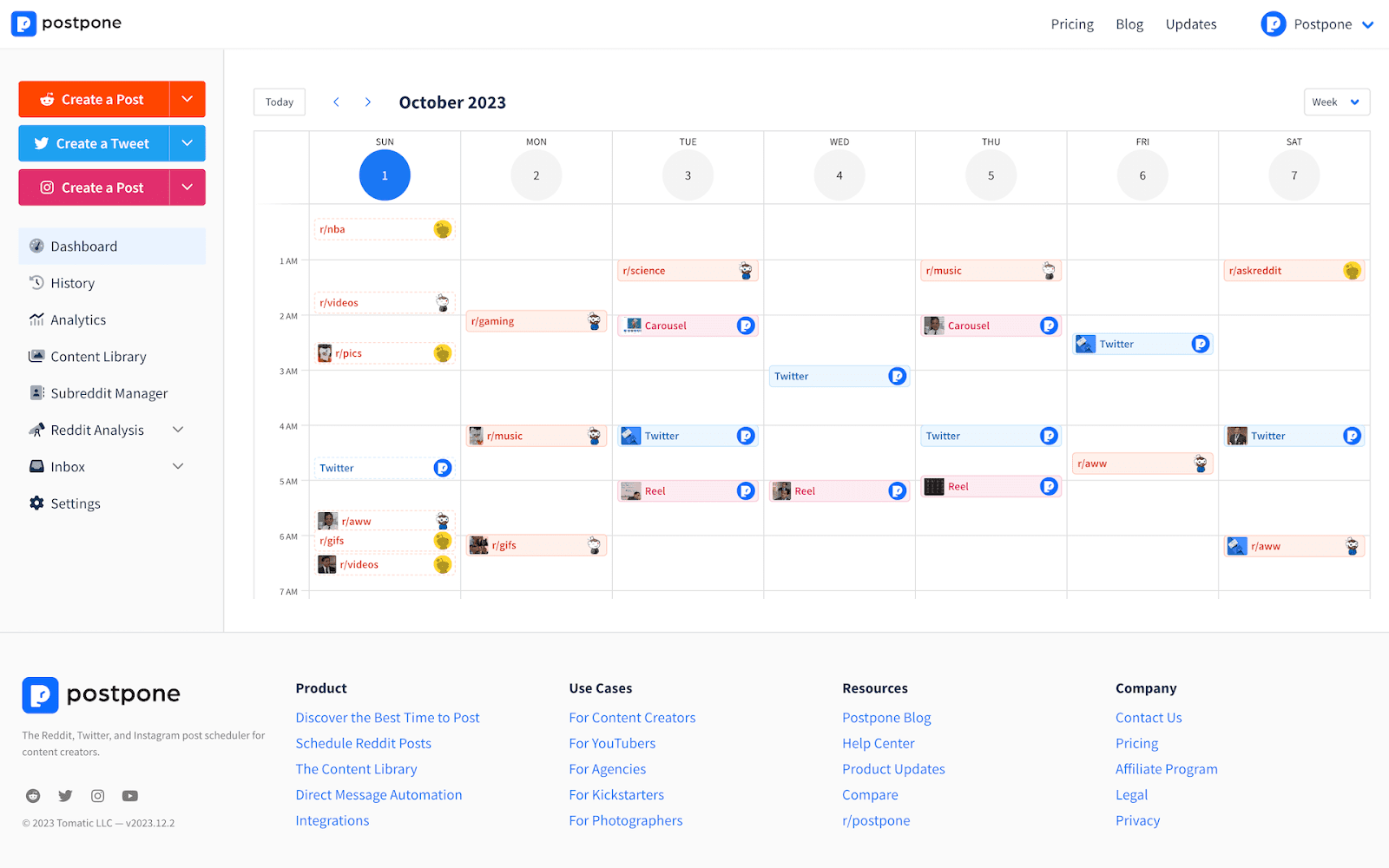Click the Today button
This screenshot has height=868, width=1389.
(279, 102)
